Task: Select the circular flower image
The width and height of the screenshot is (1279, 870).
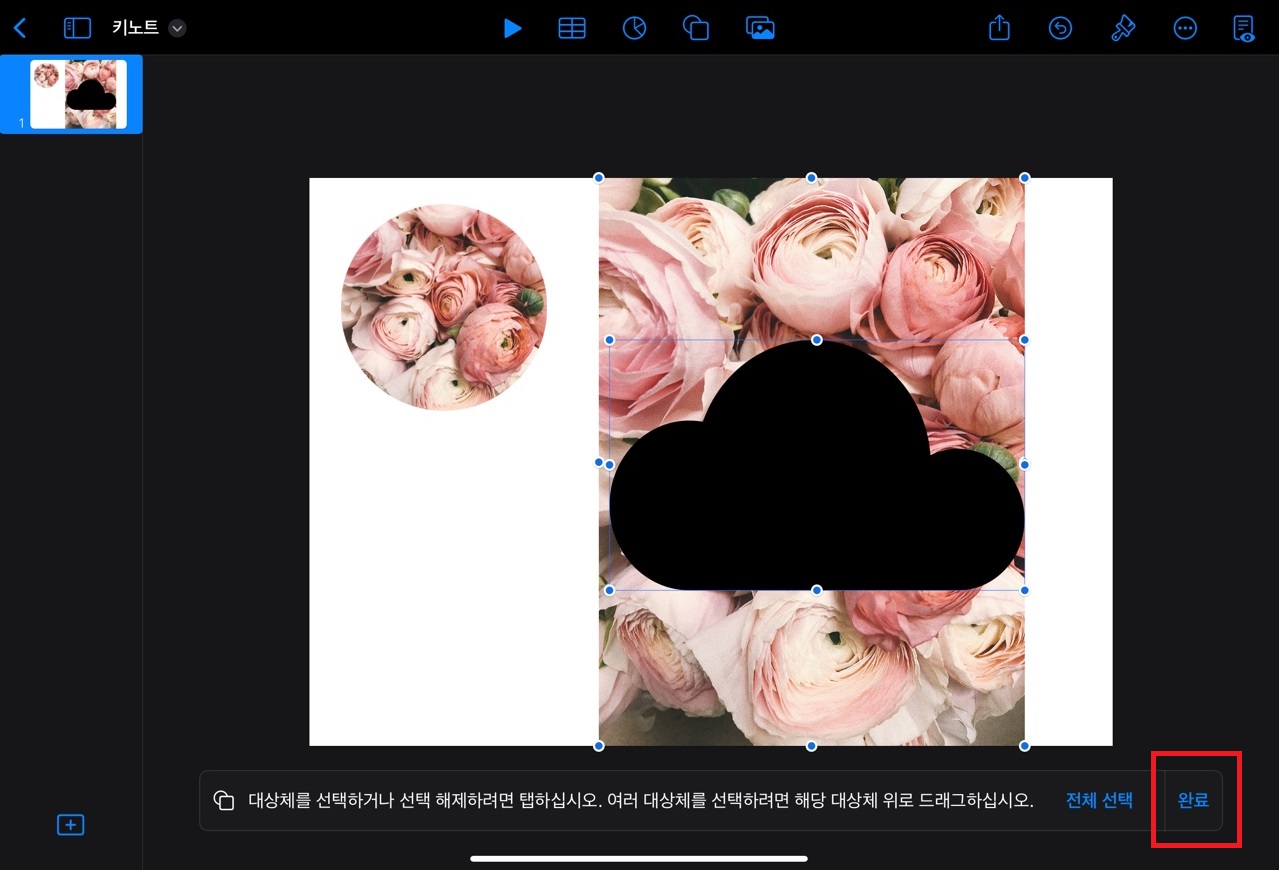Action: pyautogui.click(x=444, y=307)
